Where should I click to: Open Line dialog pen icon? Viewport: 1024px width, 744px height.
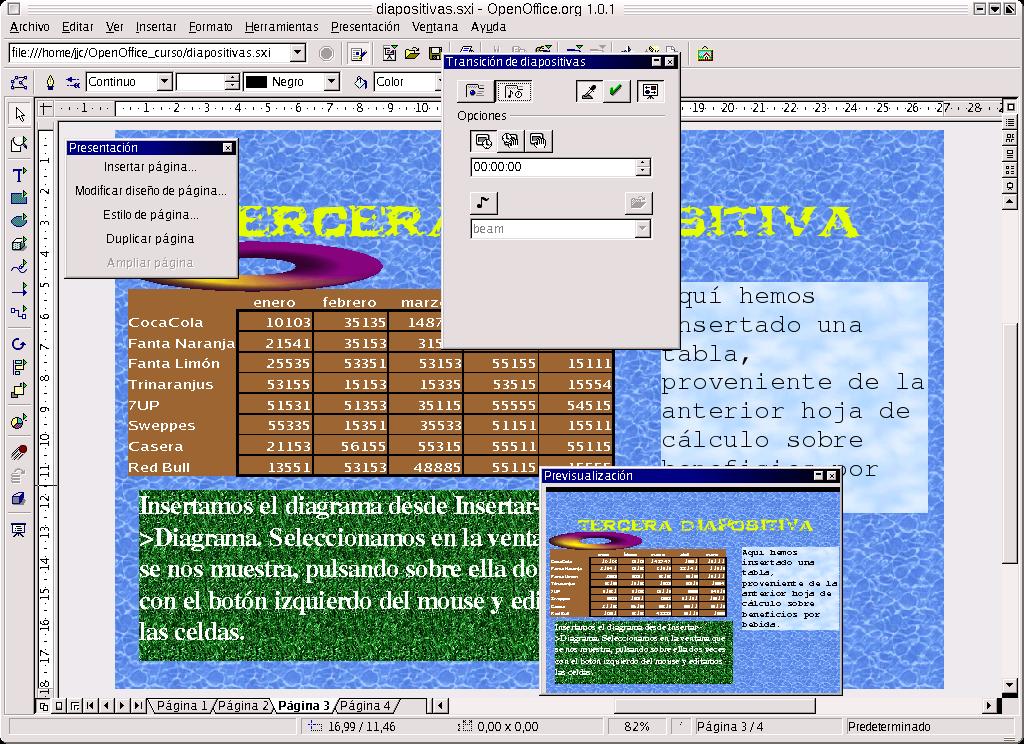(x=50, y=82)
